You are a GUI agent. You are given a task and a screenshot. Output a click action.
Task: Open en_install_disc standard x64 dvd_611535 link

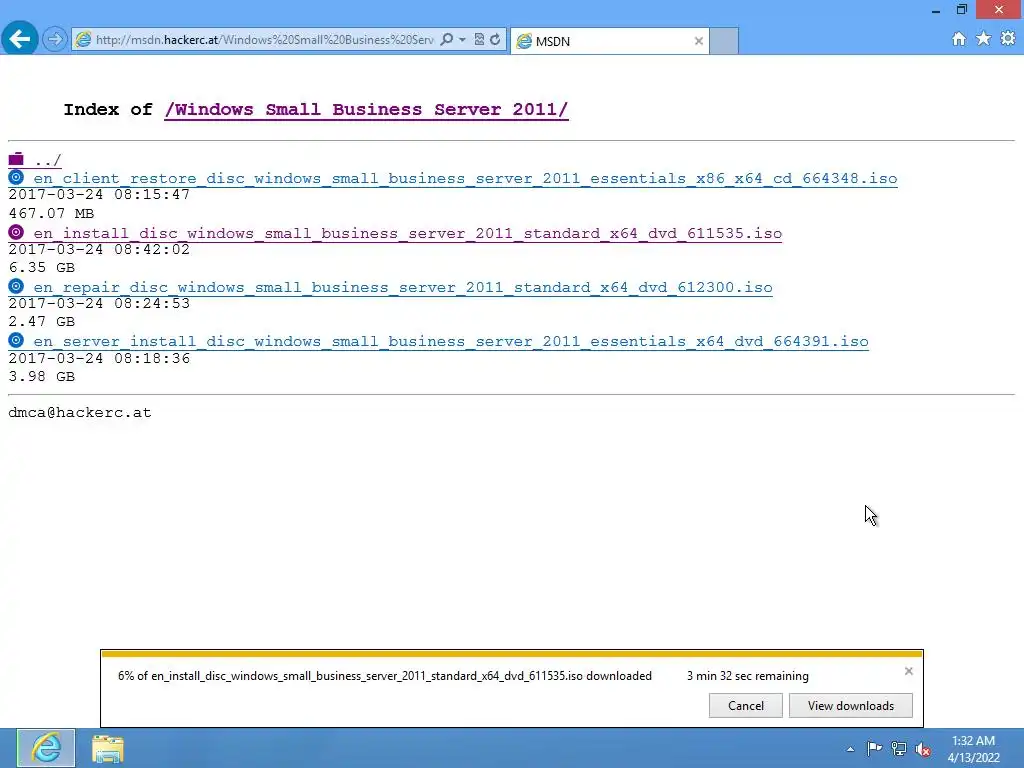(x=408, y=234)
